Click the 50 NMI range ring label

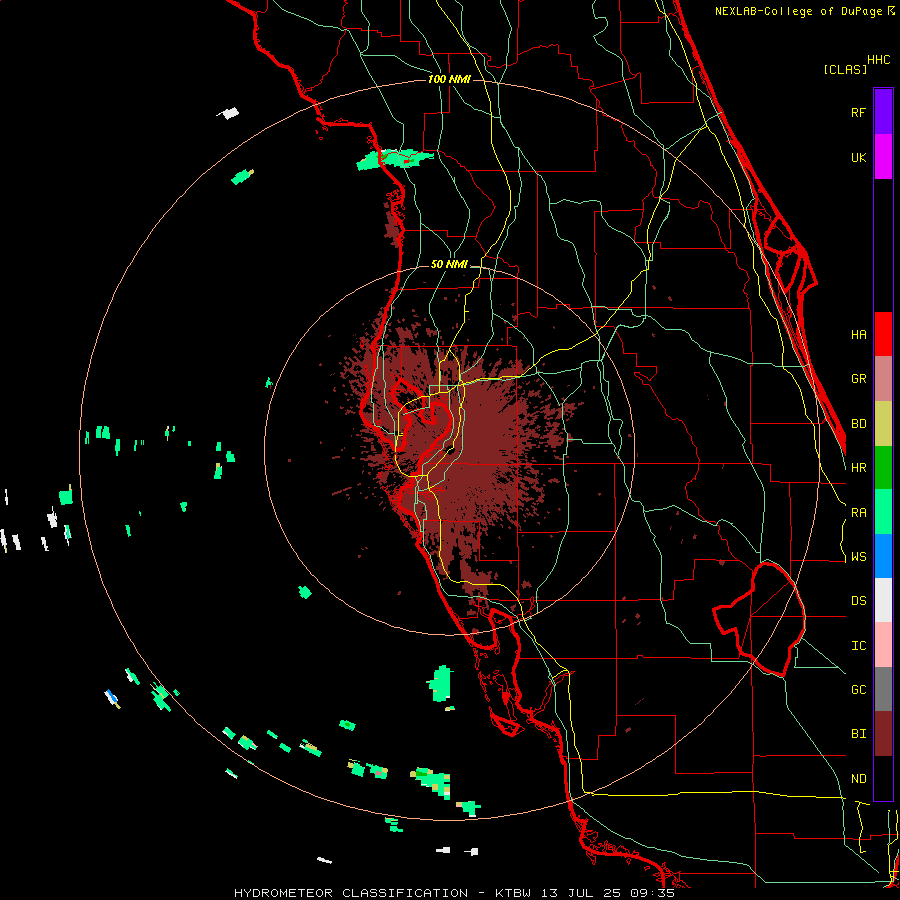point(449,265)
